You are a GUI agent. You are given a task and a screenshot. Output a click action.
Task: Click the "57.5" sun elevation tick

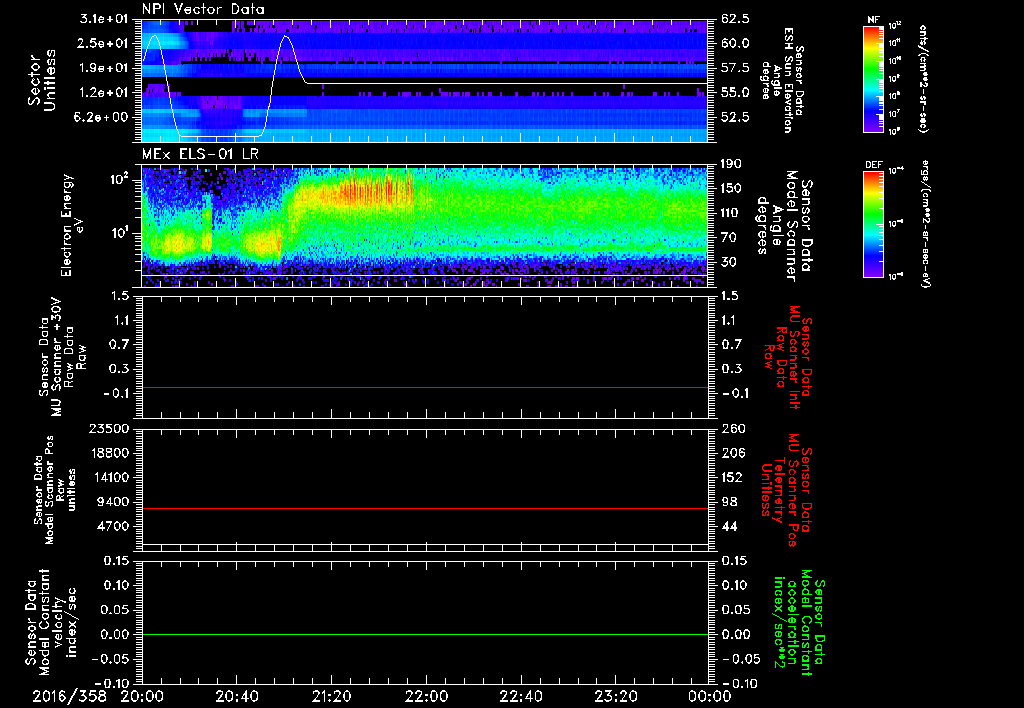pyautogui.click(x=735, y=69)
